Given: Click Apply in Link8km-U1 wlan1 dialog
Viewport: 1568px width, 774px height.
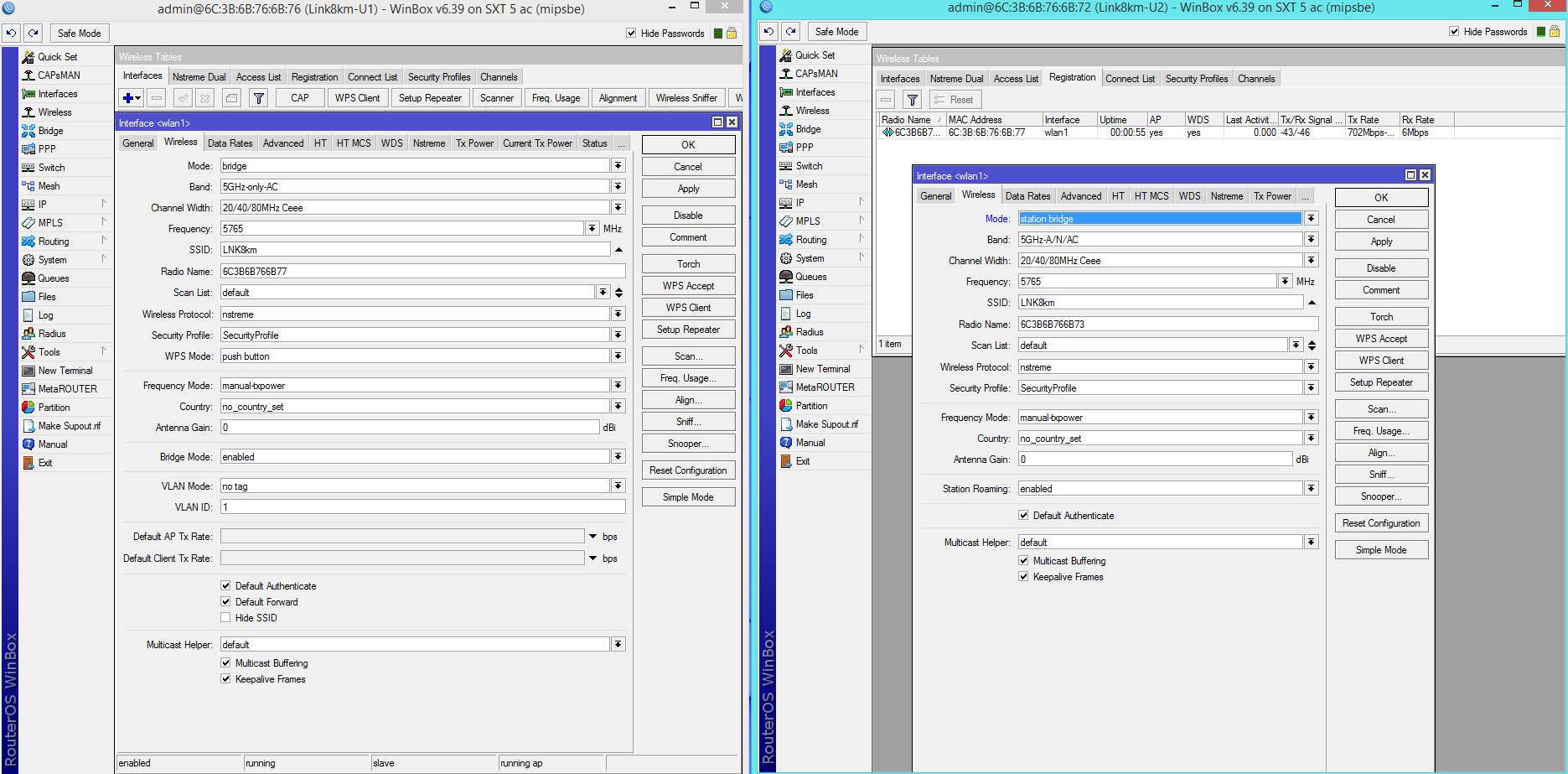Looking at the screenshot, I should tap(689, 189).
